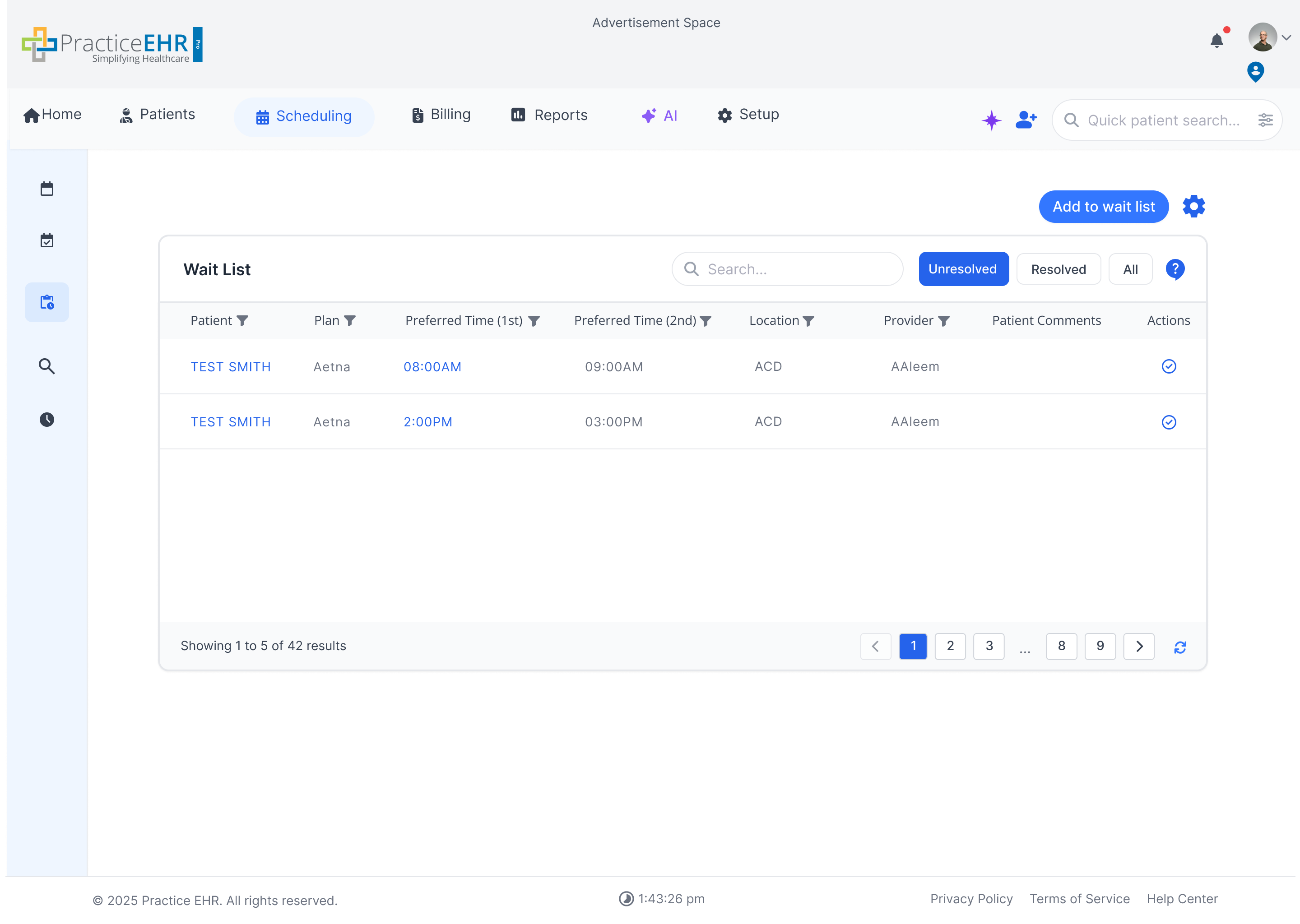
Task: Navigate to the Billing menu
Action: (441, 115)
